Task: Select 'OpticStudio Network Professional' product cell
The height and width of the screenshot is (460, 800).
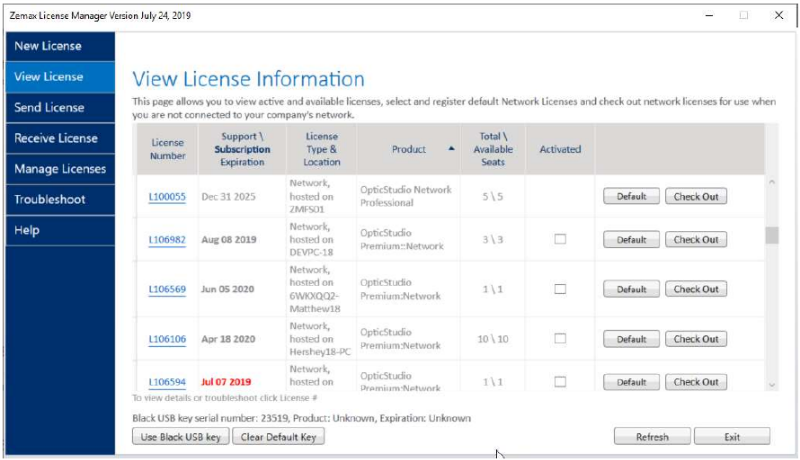Action: click(x=406, y=196)
